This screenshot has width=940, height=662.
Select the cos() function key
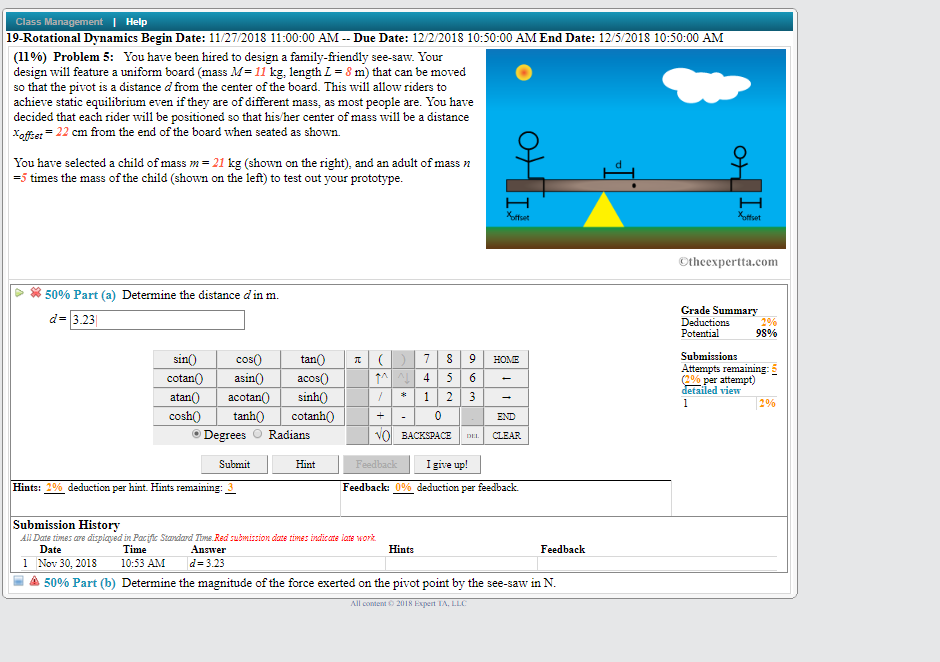click(248, 359)
